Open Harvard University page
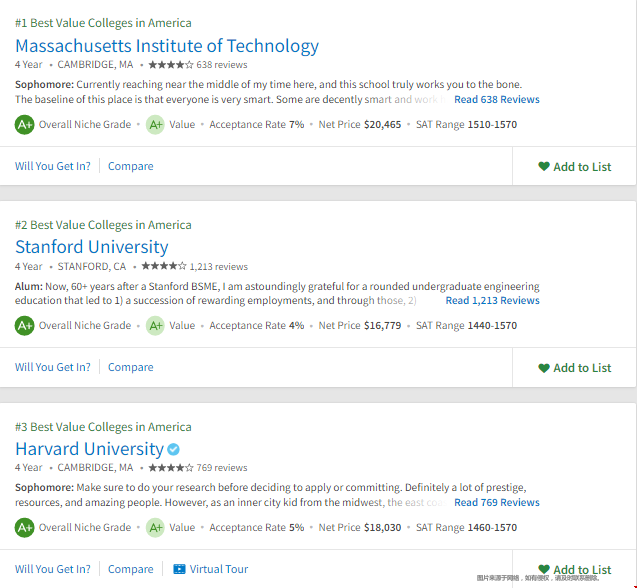 click(89, 449)
